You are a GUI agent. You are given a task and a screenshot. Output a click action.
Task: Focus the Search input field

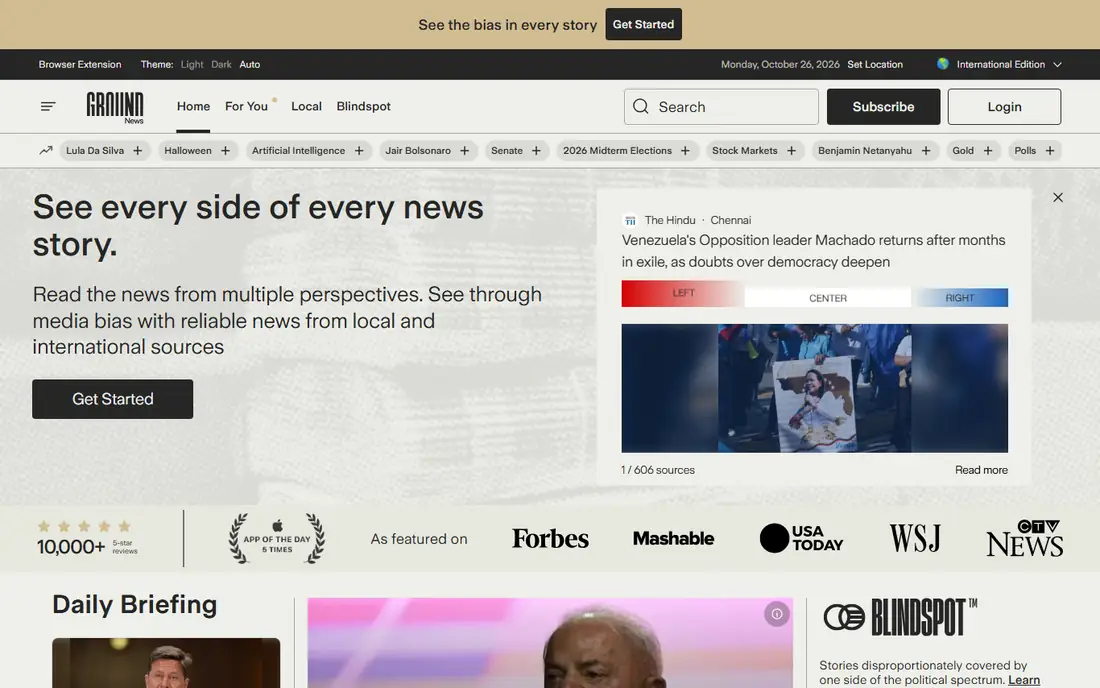pos(721,107)
